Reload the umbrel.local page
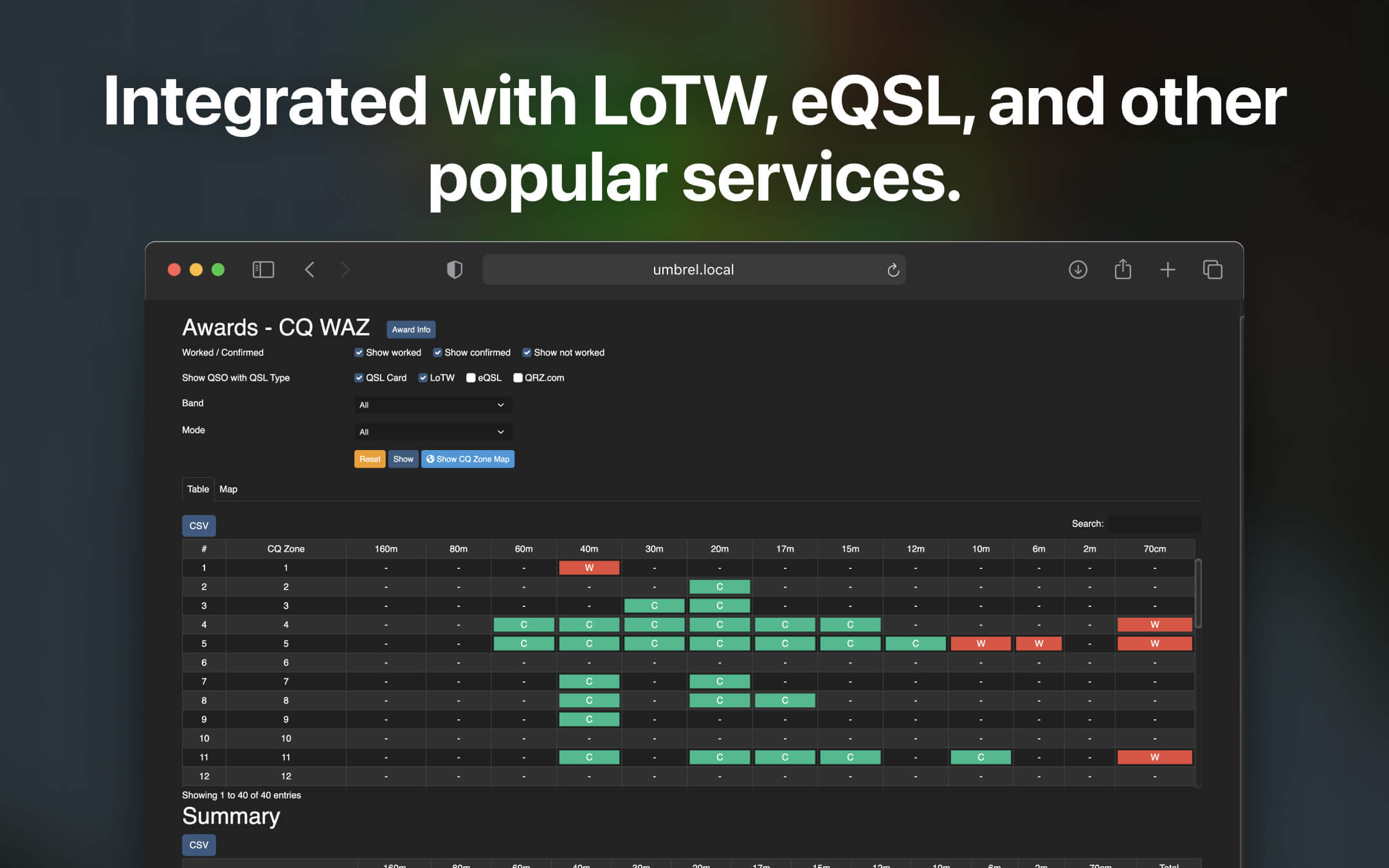This screenshot has width=1389, height=868. (893, 269)
